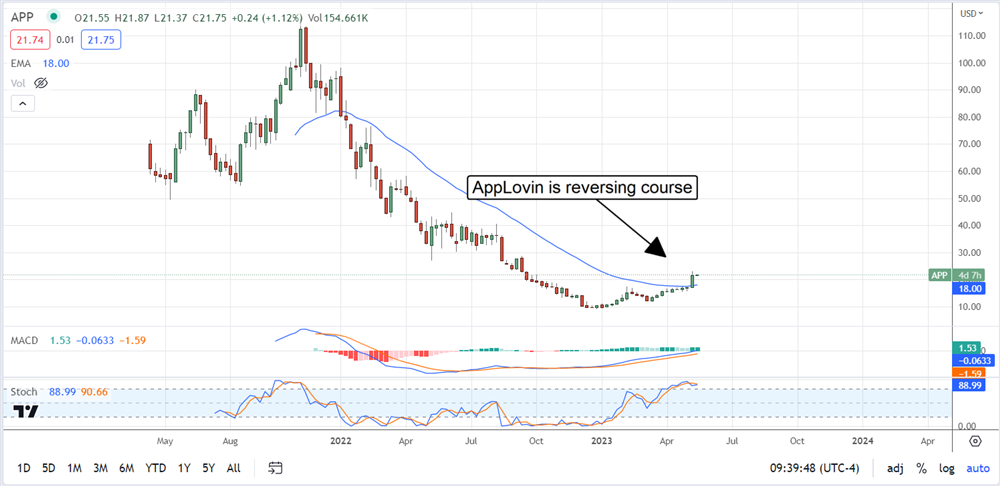Viewport: 1000px width, 486px height.
Task: Click the 2024 time axis label
Action: (863, 441)
